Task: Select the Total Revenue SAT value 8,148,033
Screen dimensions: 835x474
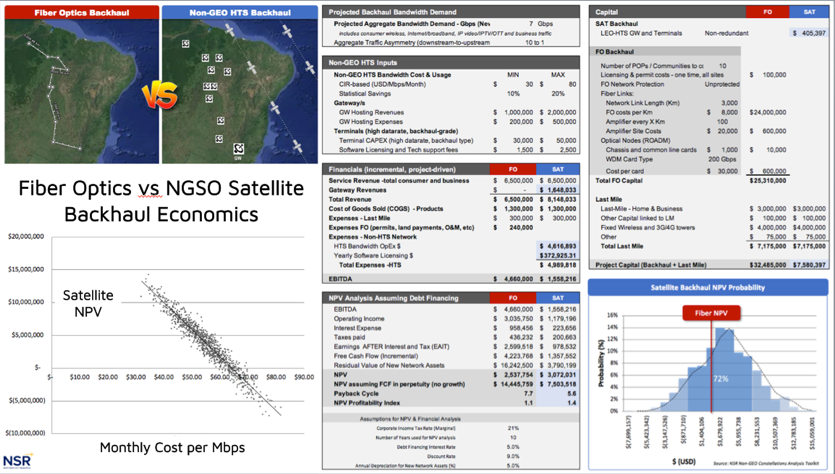Action: (x=558, y=199)
